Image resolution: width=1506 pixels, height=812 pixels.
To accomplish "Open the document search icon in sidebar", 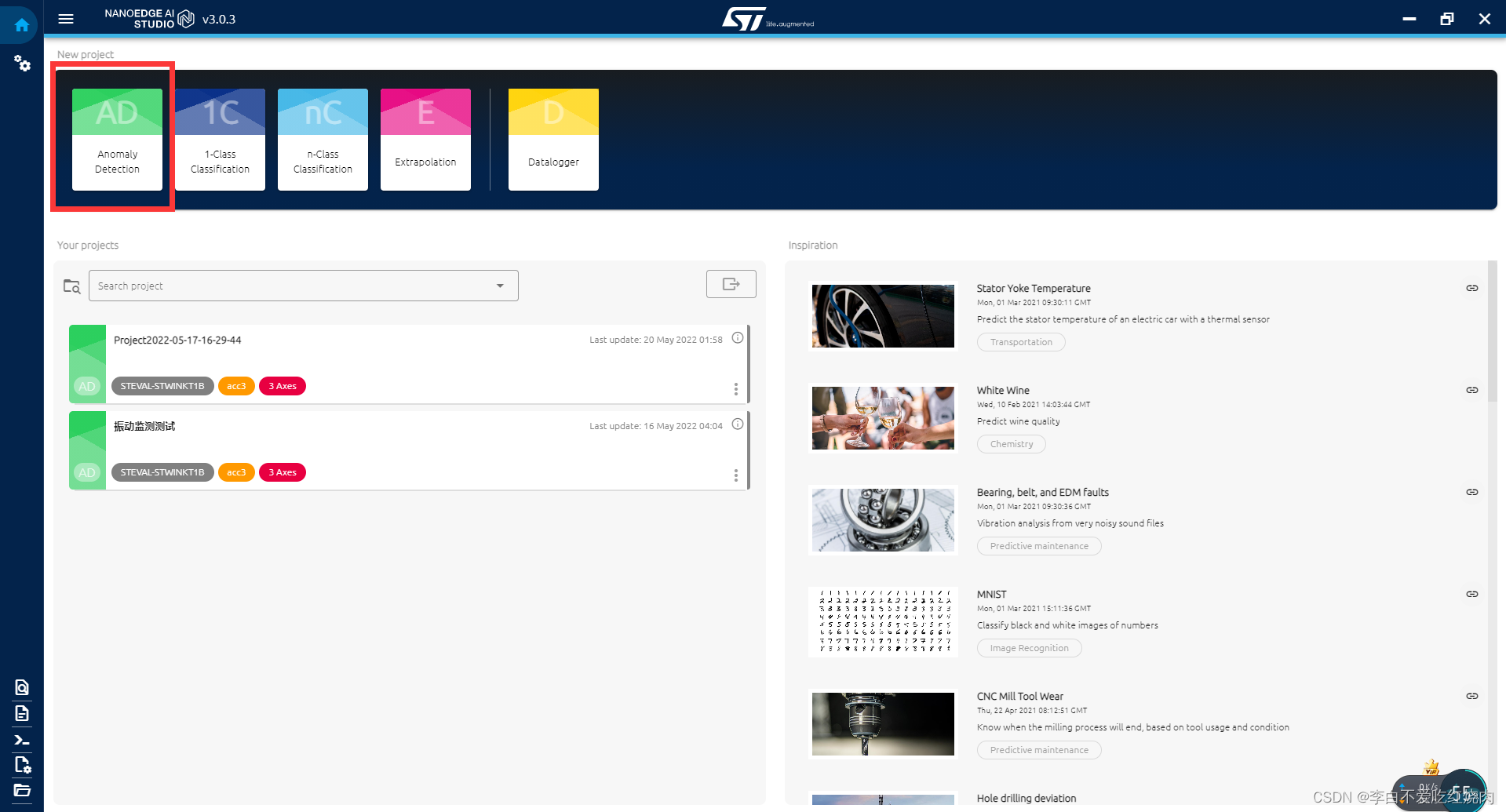I will click(x=22, y=687).
